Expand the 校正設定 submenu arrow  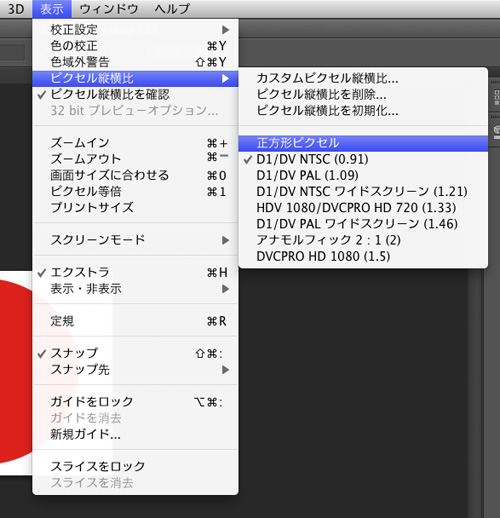point(226,30)
